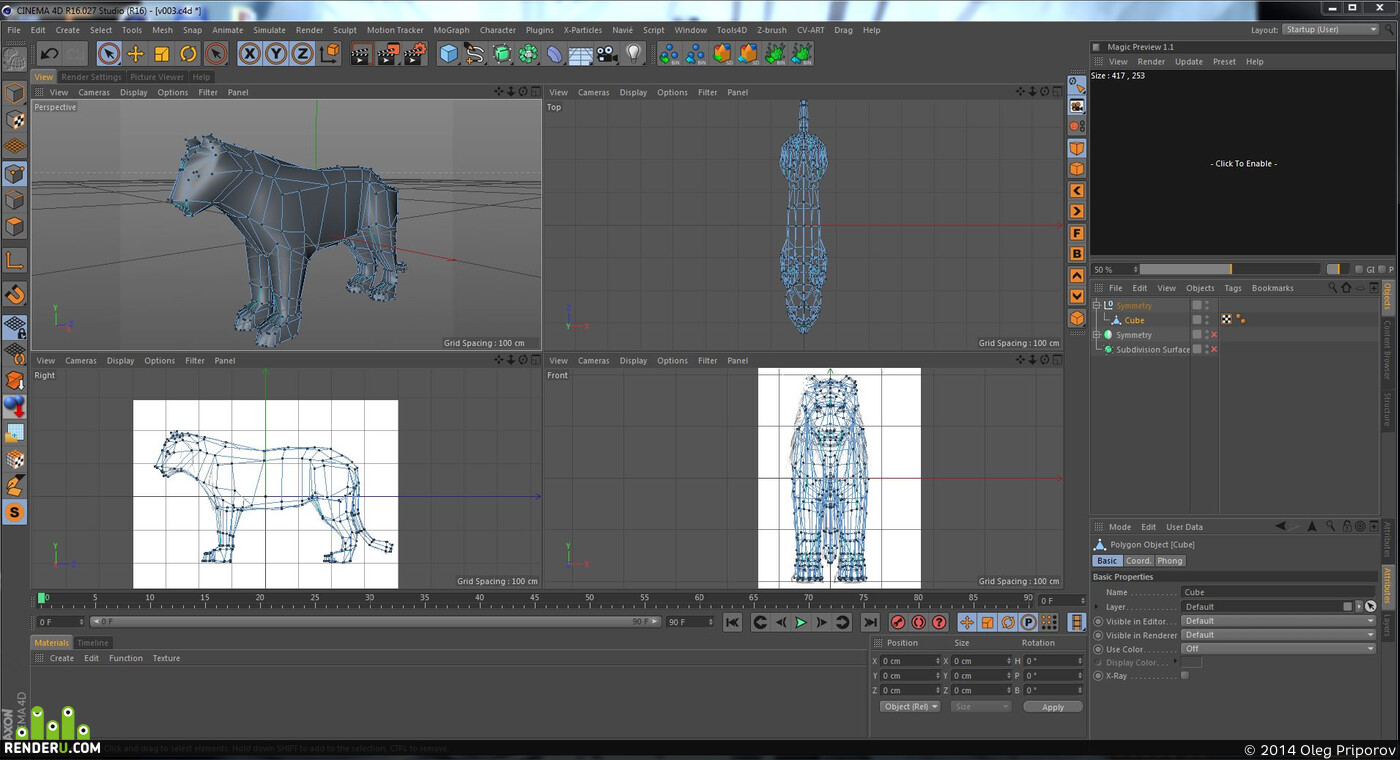The width and height of the screenshot is (1400, 760).
Task: Toggle the Parameter 'P' keyframe button
Action: (x=1028, y=623)
